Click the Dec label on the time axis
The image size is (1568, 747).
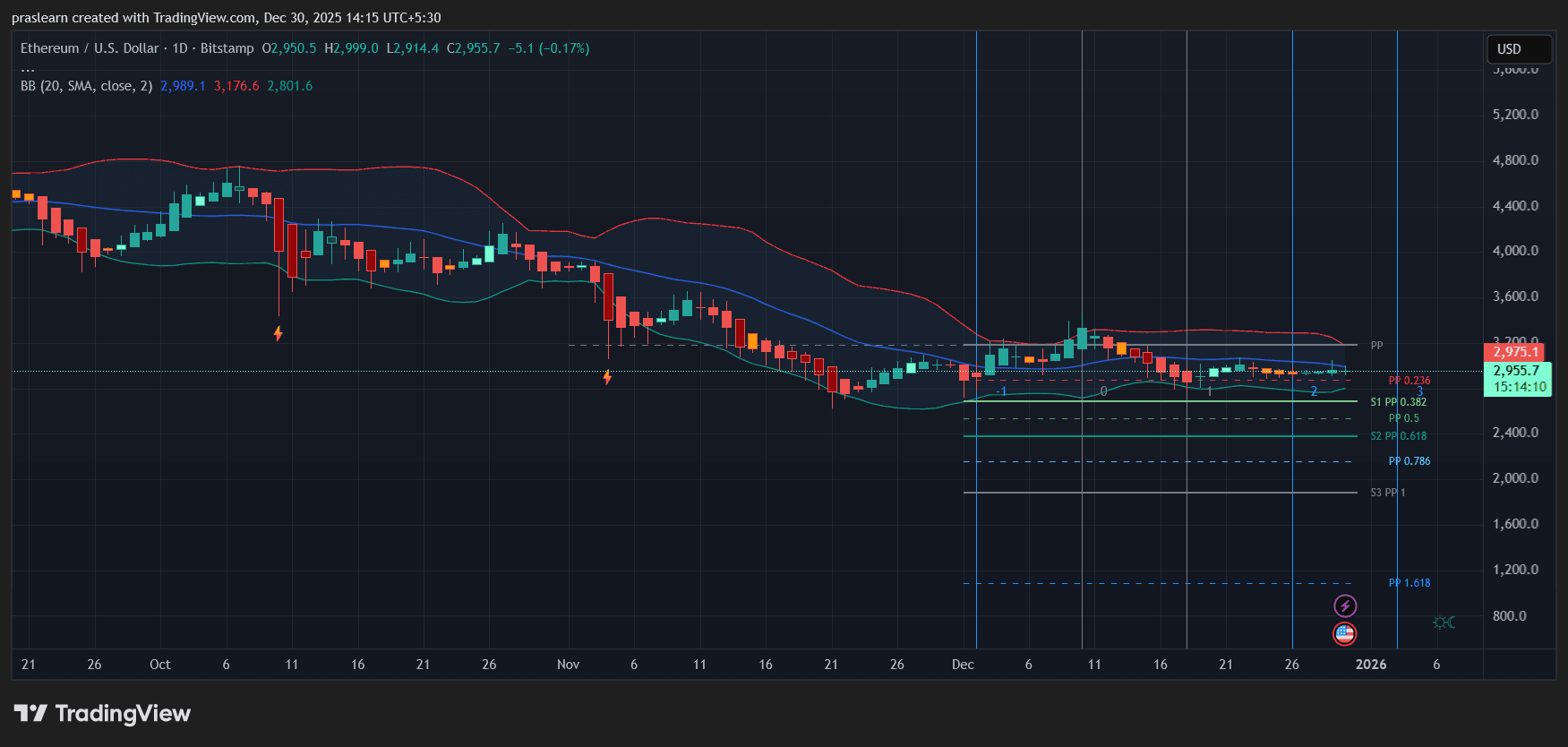963,665
